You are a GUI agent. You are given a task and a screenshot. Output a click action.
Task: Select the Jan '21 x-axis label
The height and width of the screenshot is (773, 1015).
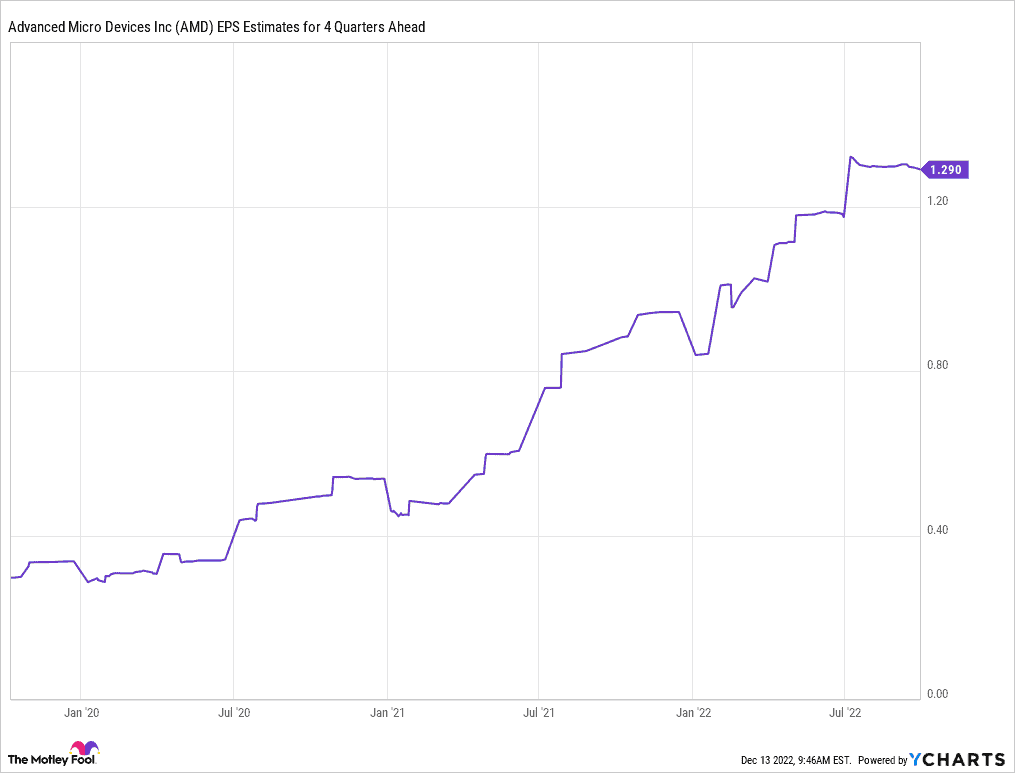pos(387,713)
